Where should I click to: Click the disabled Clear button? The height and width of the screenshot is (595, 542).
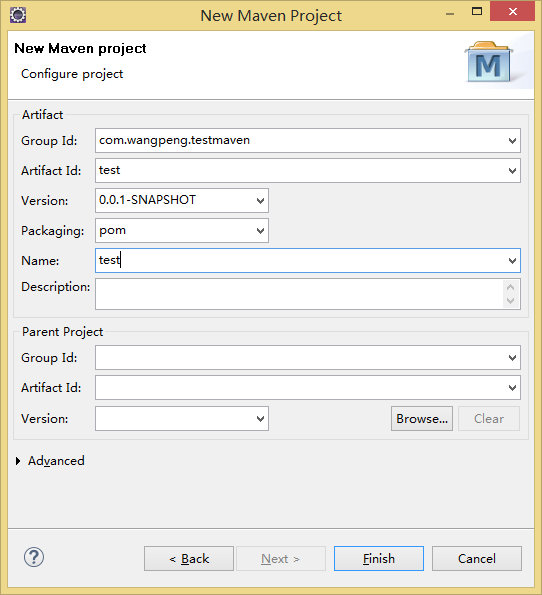(489, 419)
